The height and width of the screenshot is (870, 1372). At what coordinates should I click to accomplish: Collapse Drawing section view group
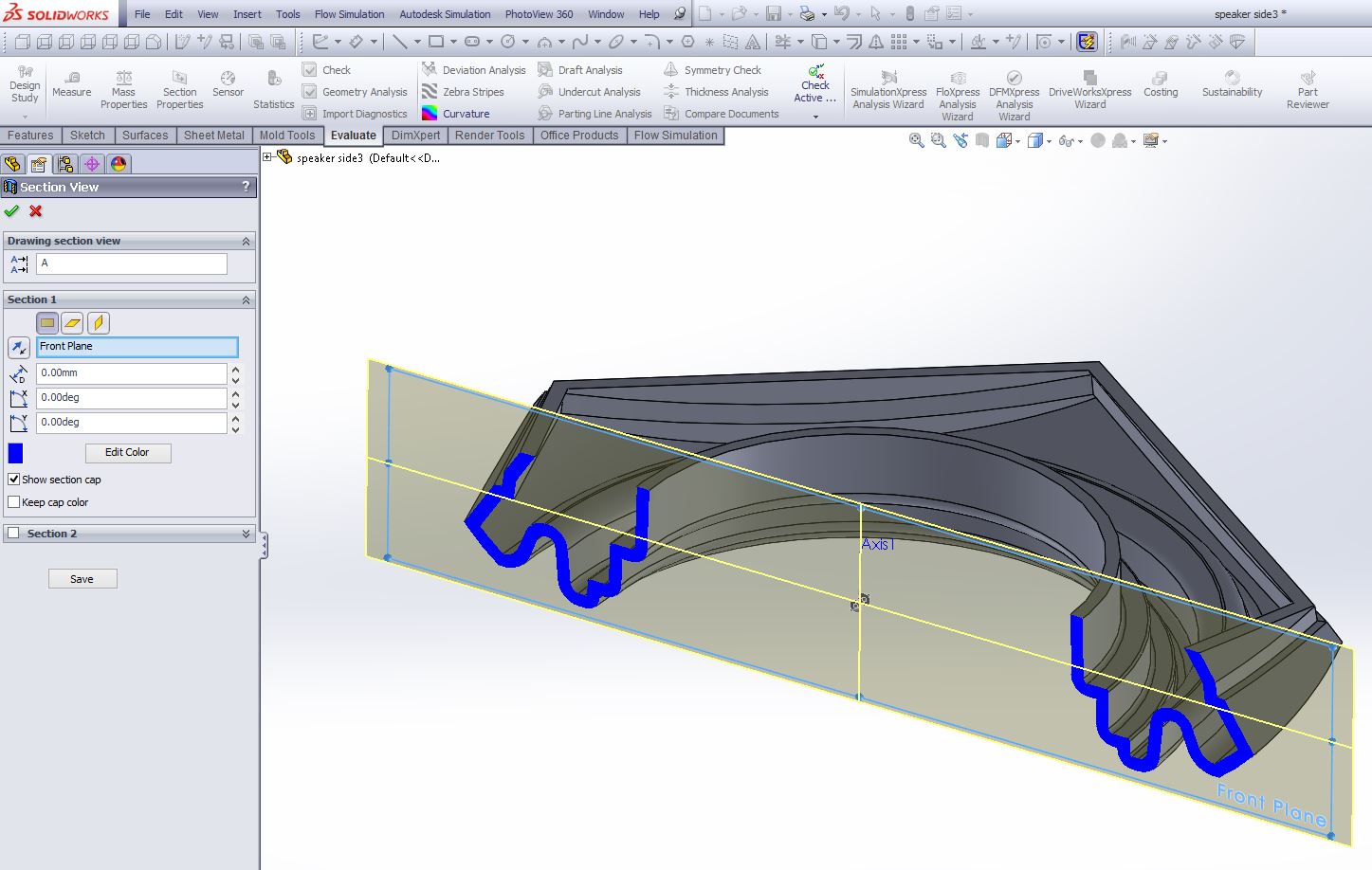246,242
